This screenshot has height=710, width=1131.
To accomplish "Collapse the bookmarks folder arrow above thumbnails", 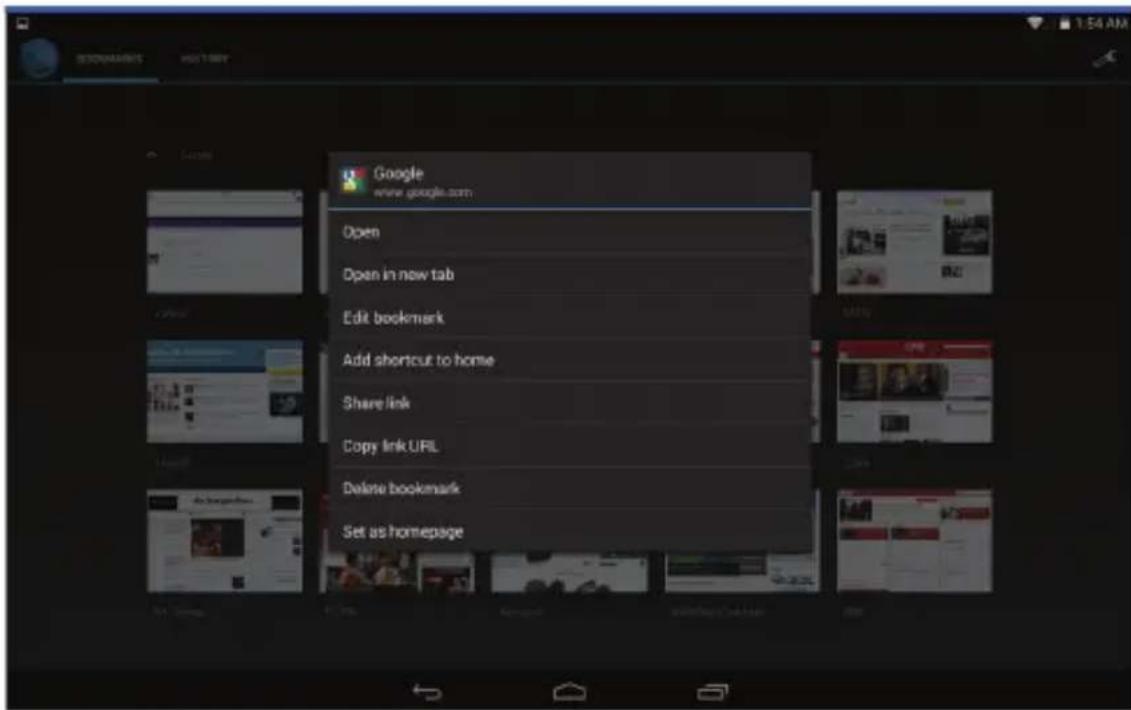I will [151, 154].
